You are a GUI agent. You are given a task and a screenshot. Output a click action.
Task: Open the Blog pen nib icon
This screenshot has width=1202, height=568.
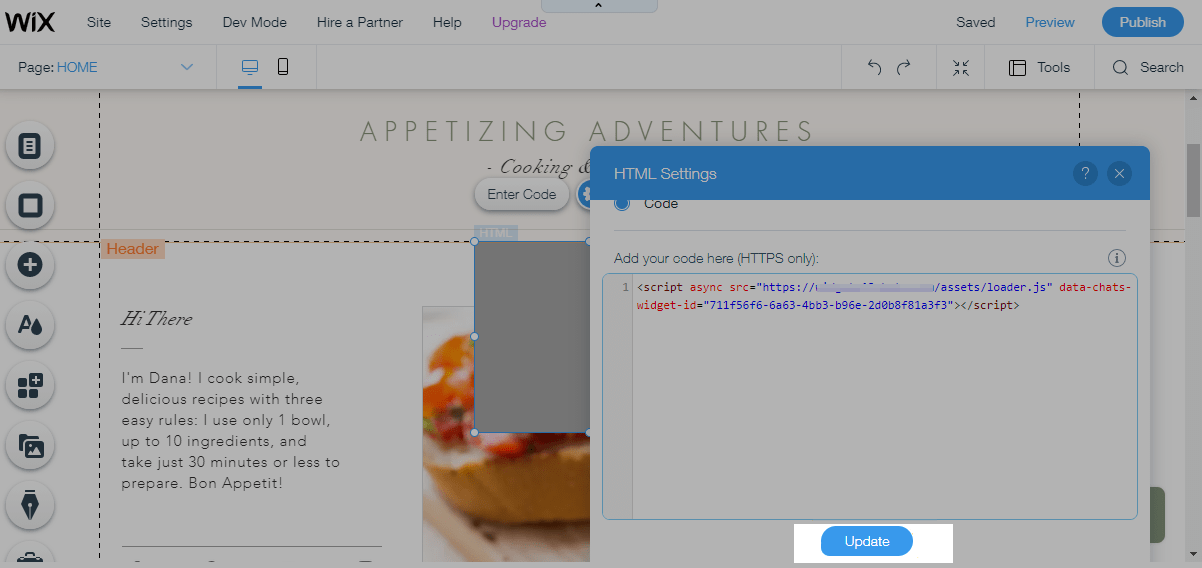tap(30, 506)
